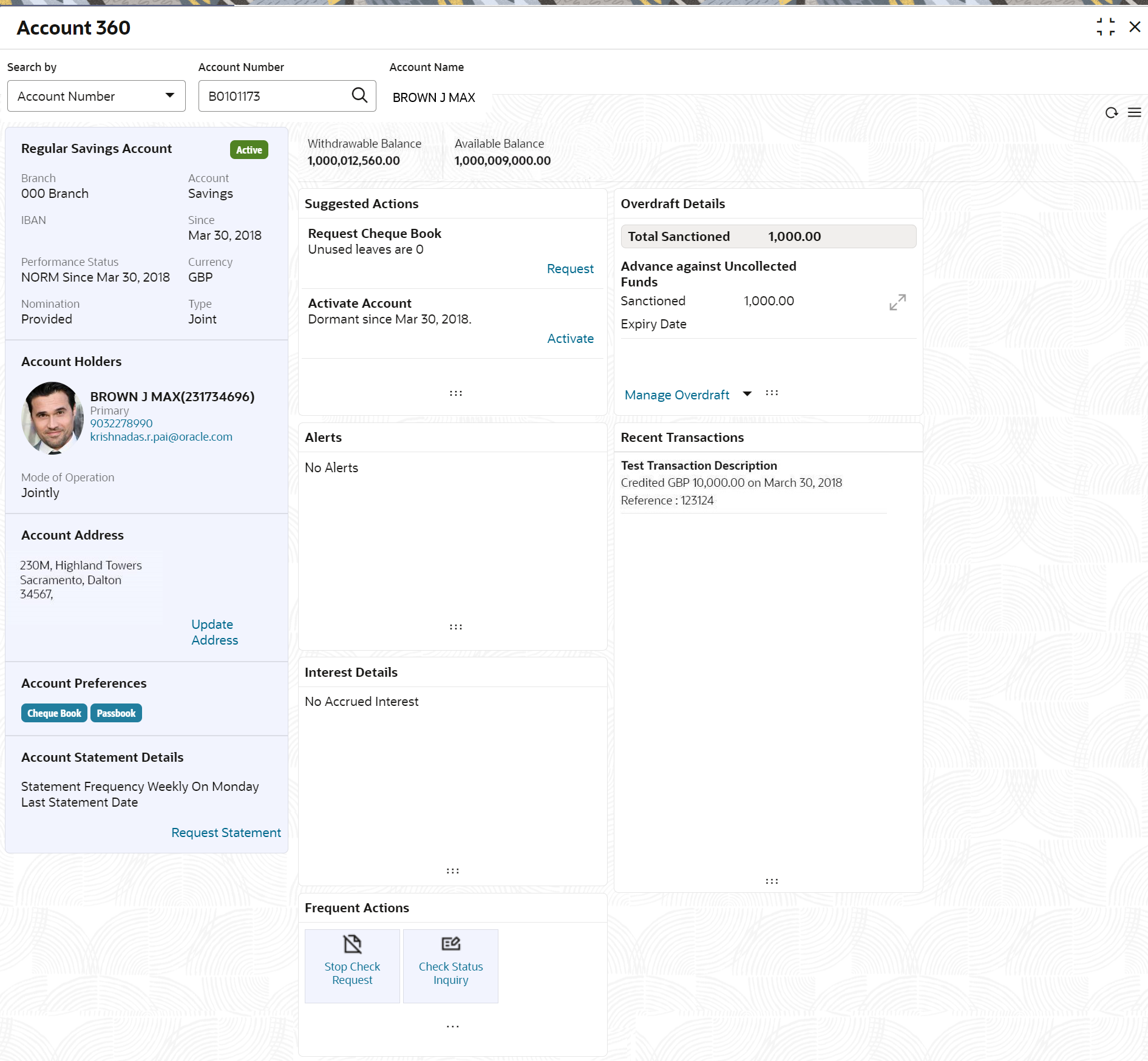Refresh the Account 360 dashboard
This screenshot has height=1061, width=1148.
click(1111, 112)
